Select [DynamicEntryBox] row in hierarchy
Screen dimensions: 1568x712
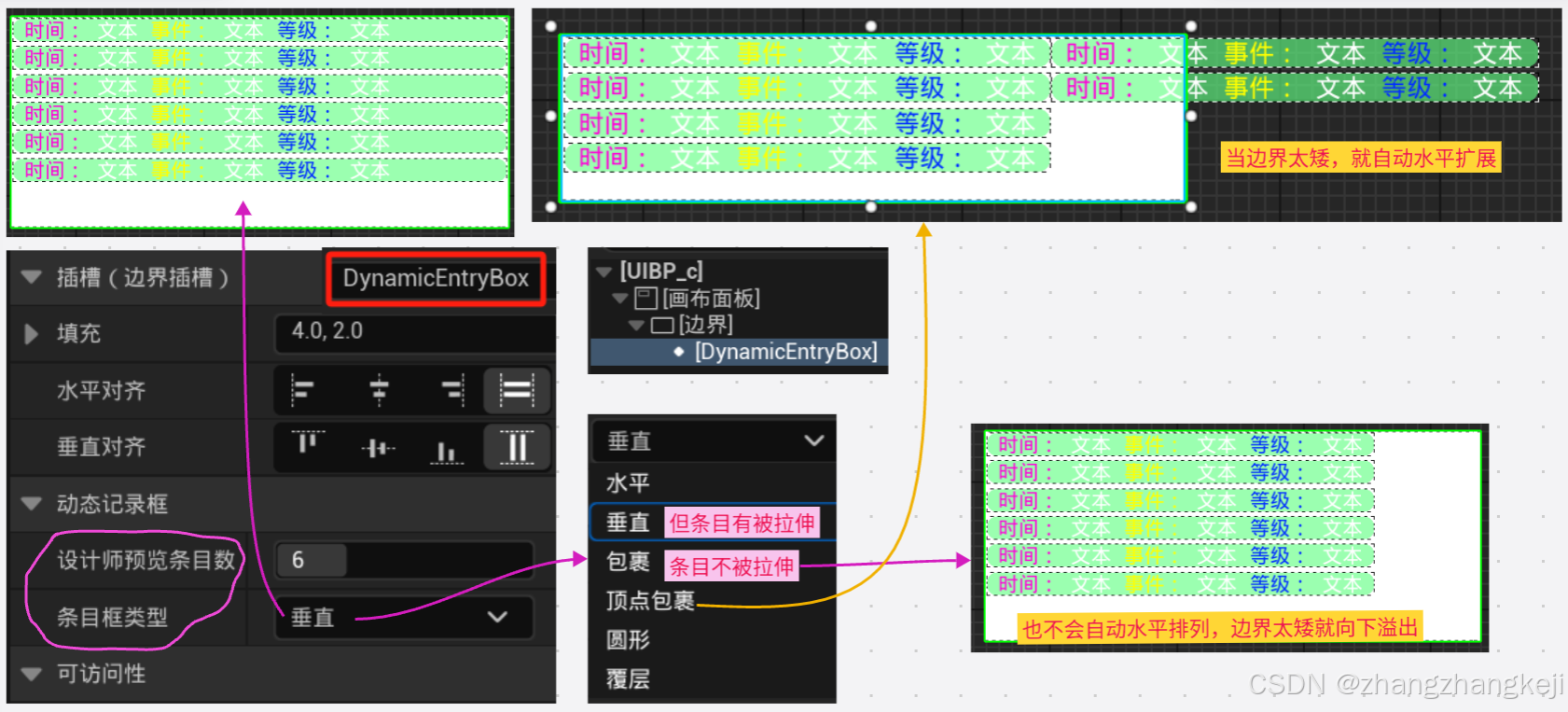[x=739, y=352]
